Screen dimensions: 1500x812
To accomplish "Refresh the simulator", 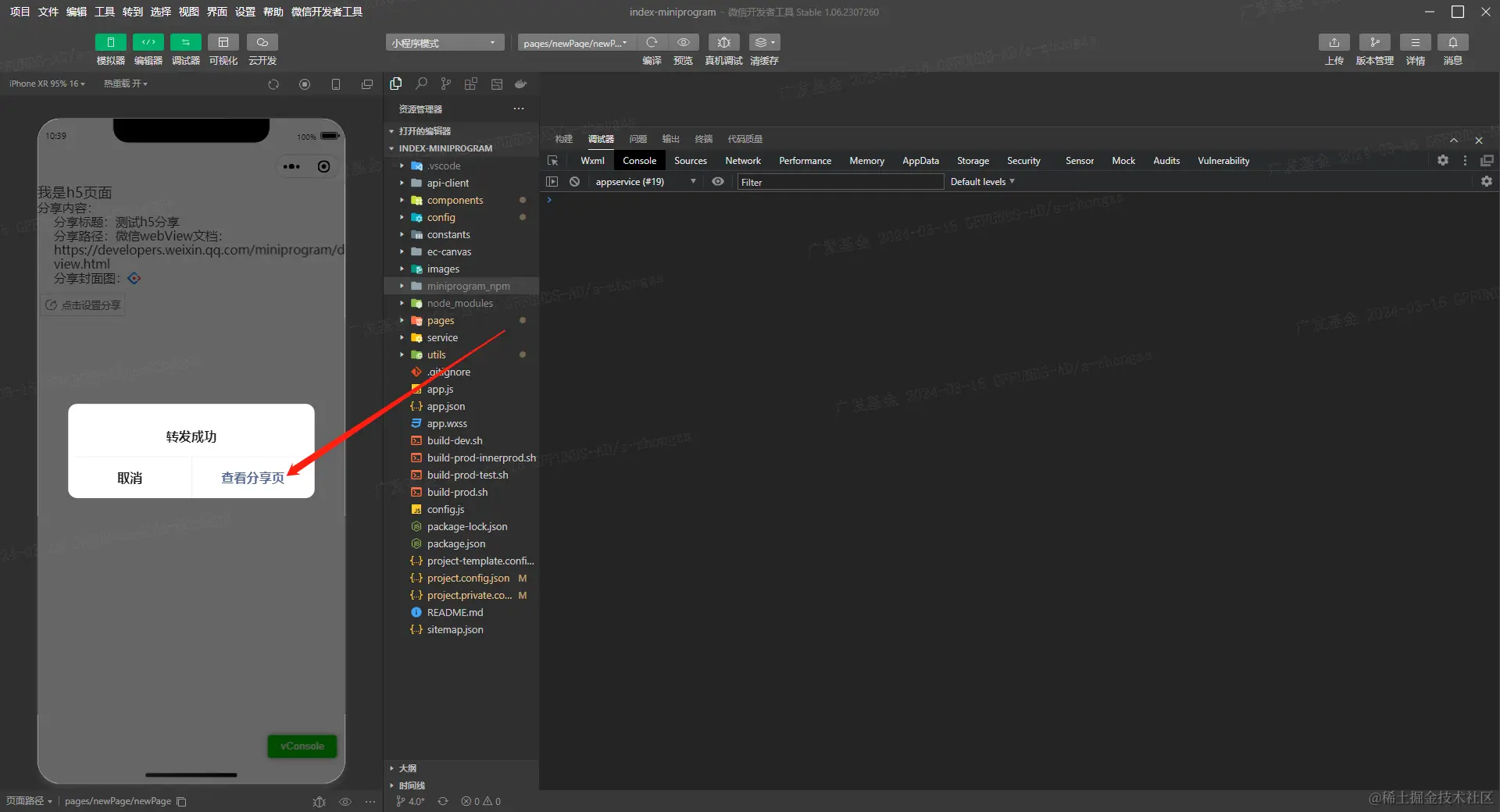I will [x=273, y=84].
